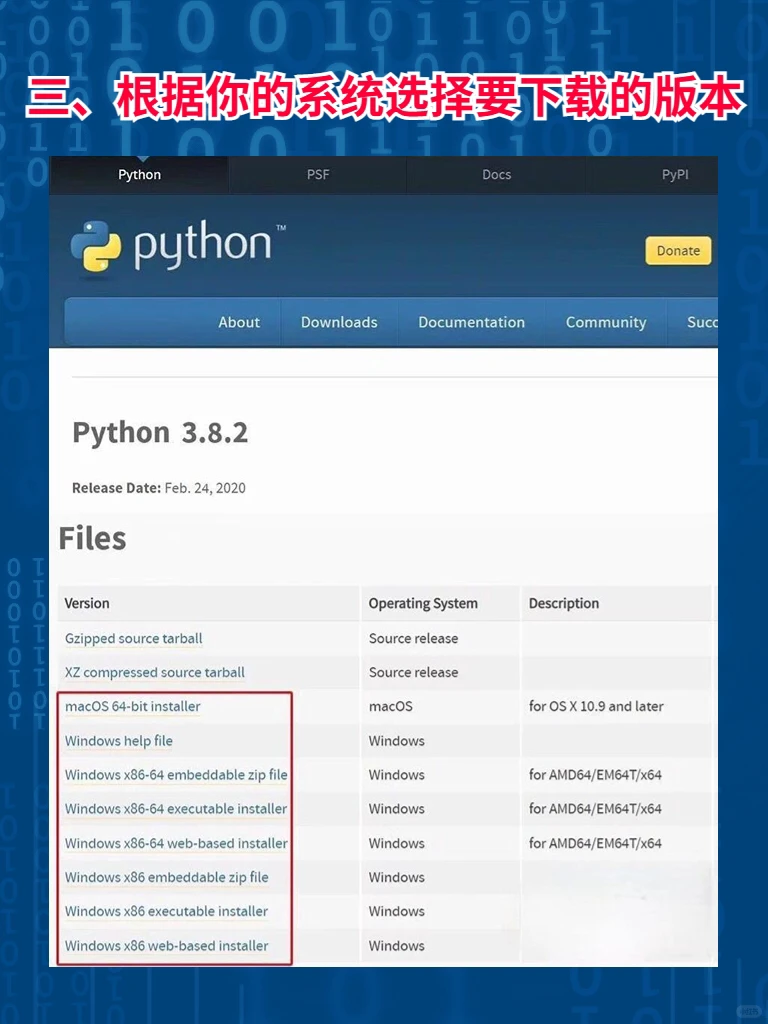
Task: Switch to the PSF tab
Action: coord(318,175)
